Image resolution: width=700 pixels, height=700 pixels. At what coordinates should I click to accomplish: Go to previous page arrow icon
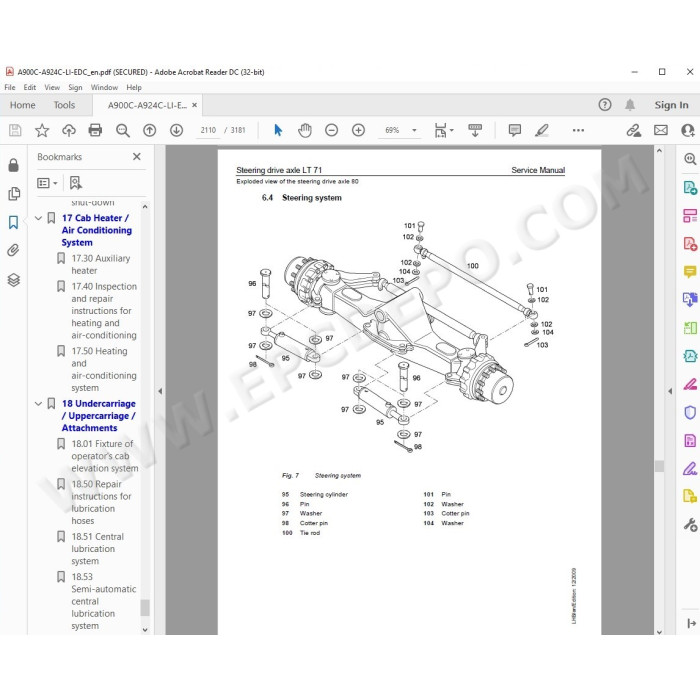150,130
